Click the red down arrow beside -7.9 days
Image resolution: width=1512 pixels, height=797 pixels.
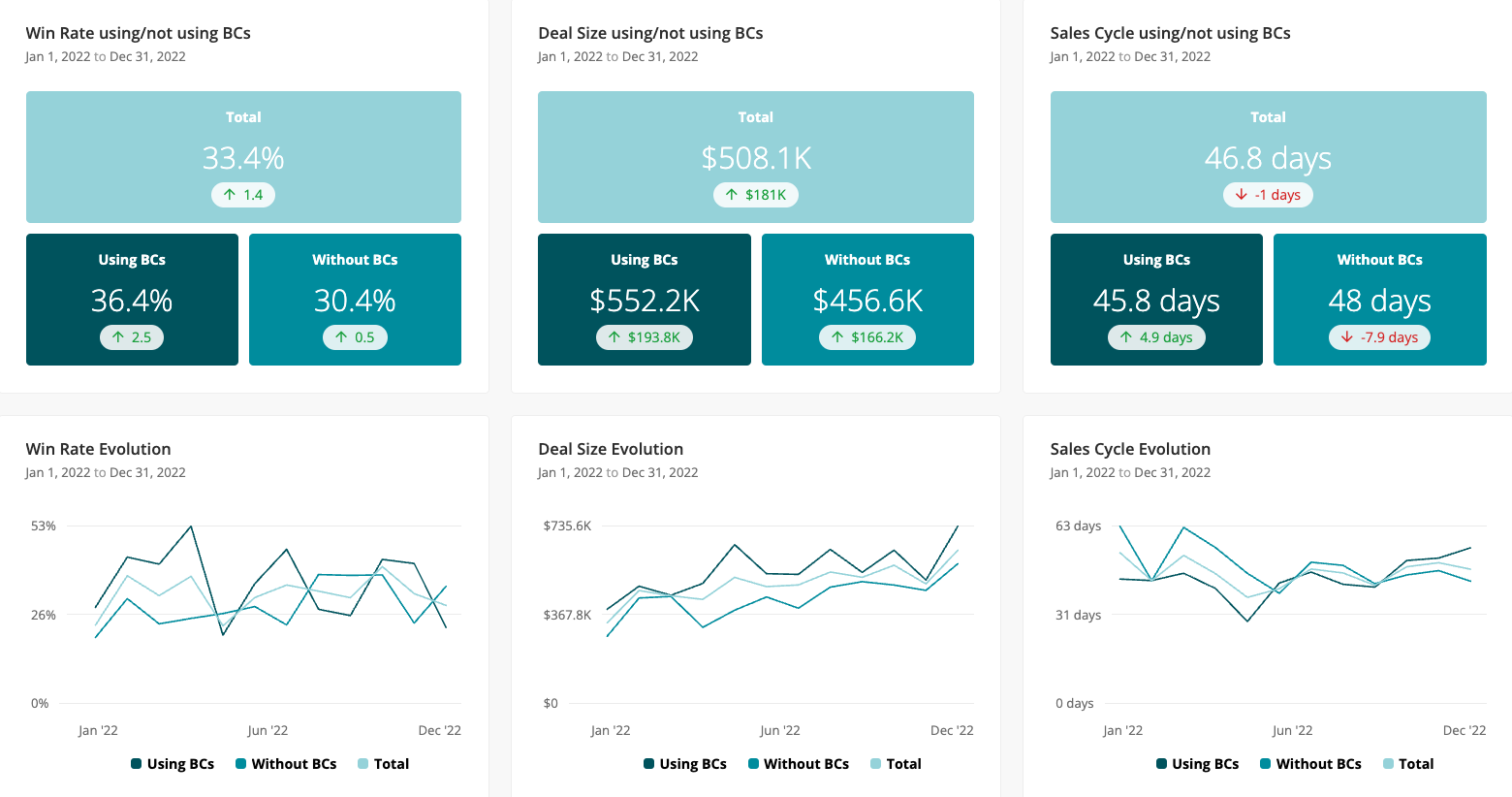tap(1347, 337)
